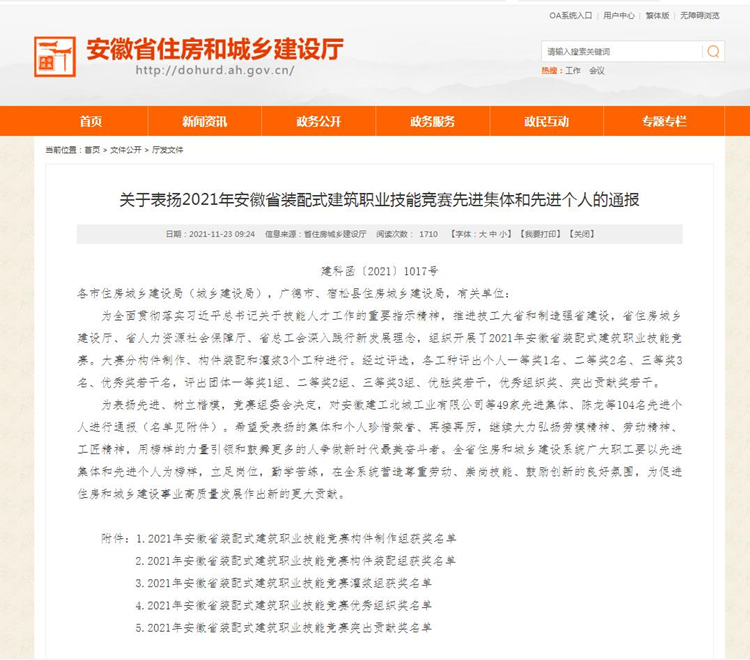This screenshot has height=660, width=750.
Task: Switch to 繁体版 traditional Chinese
Action: [657, 16]
